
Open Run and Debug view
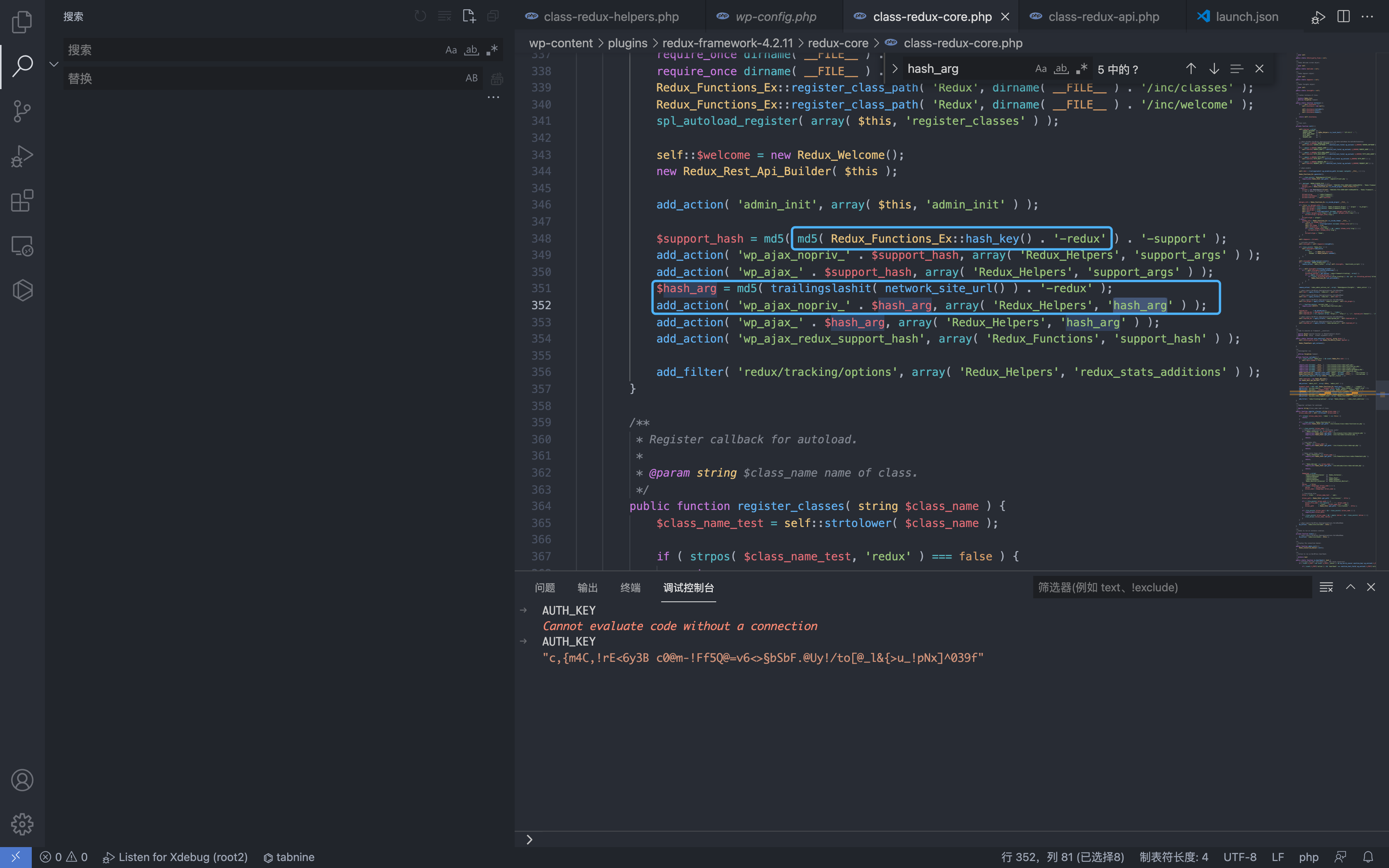click(22, 155)
